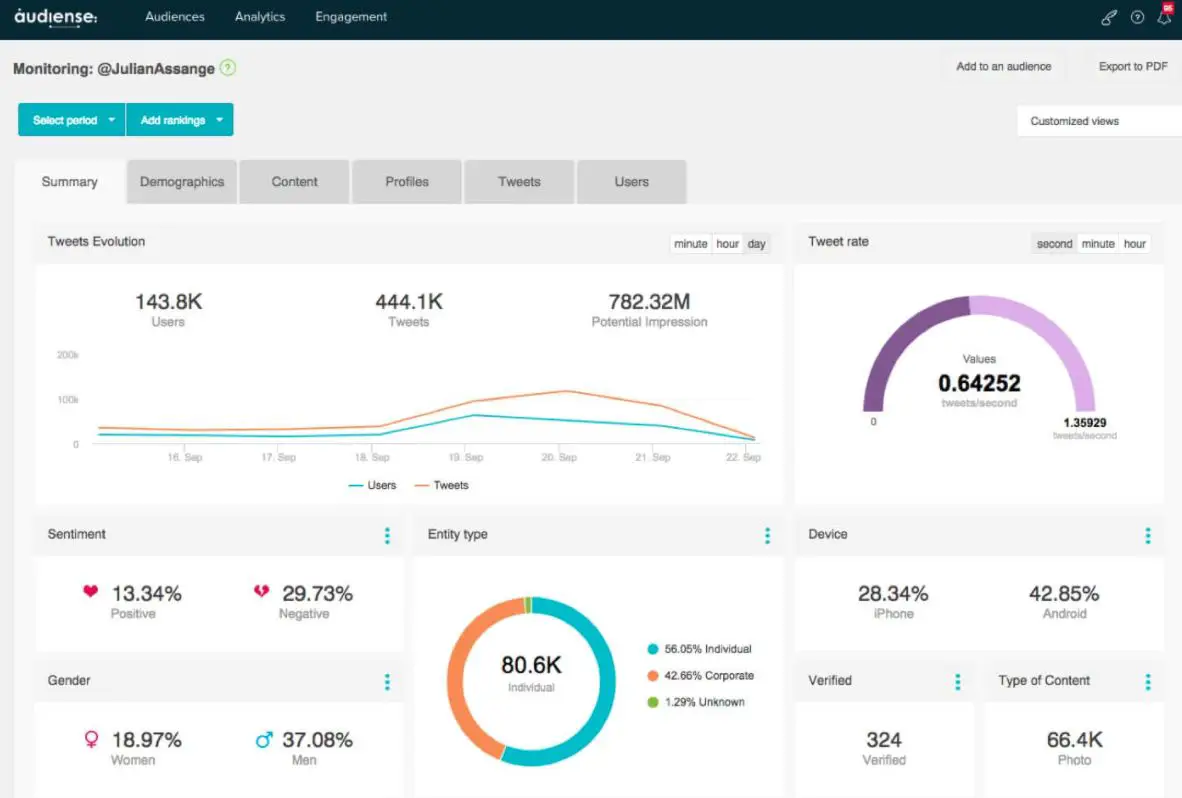Click the 324 Verified value
Viewport: 1182px width, 798px height.
coord(883,740)
